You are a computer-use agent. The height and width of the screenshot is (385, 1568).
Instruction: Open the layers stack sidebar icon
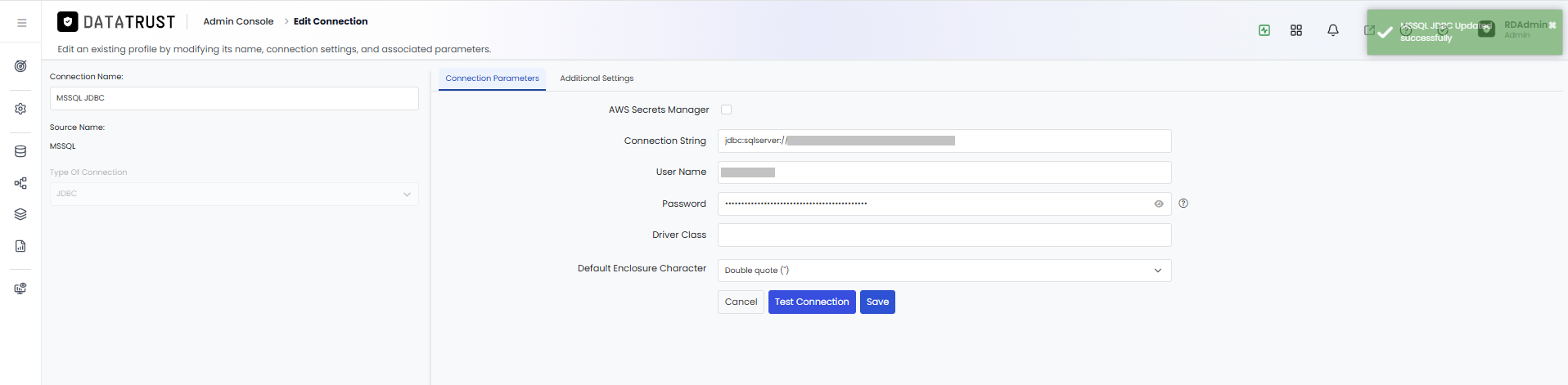pos(20,214)
